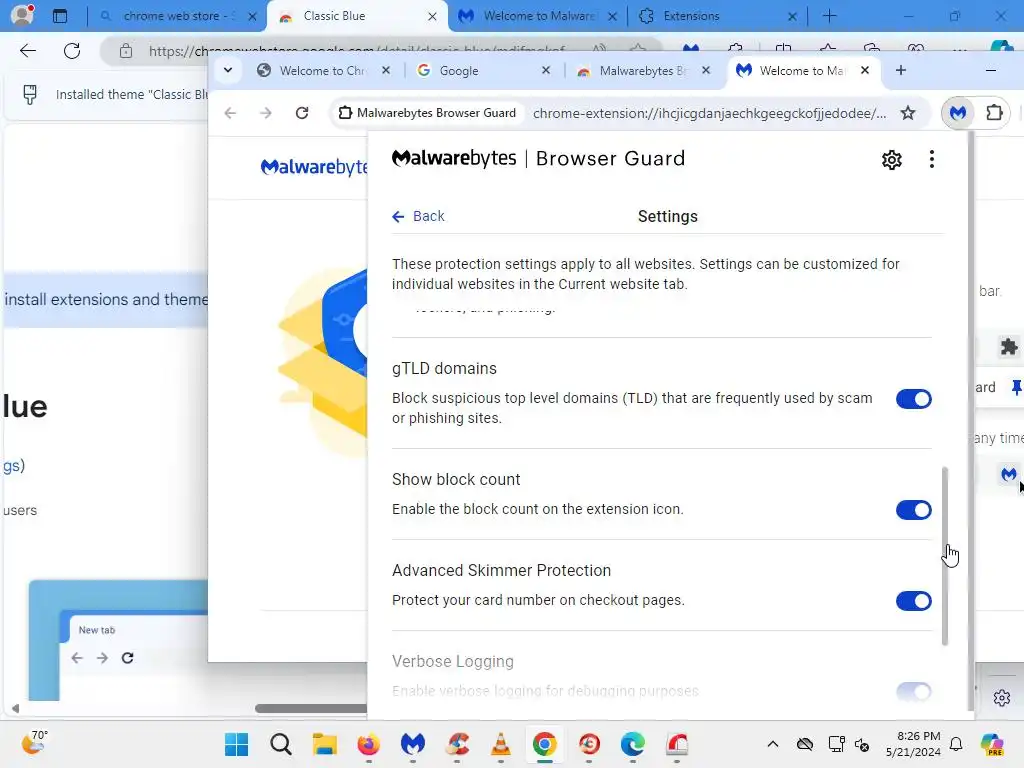Open the Chrome extensions puzzle icon
This screenshot has width=1024, height=768.
point(994,113)
